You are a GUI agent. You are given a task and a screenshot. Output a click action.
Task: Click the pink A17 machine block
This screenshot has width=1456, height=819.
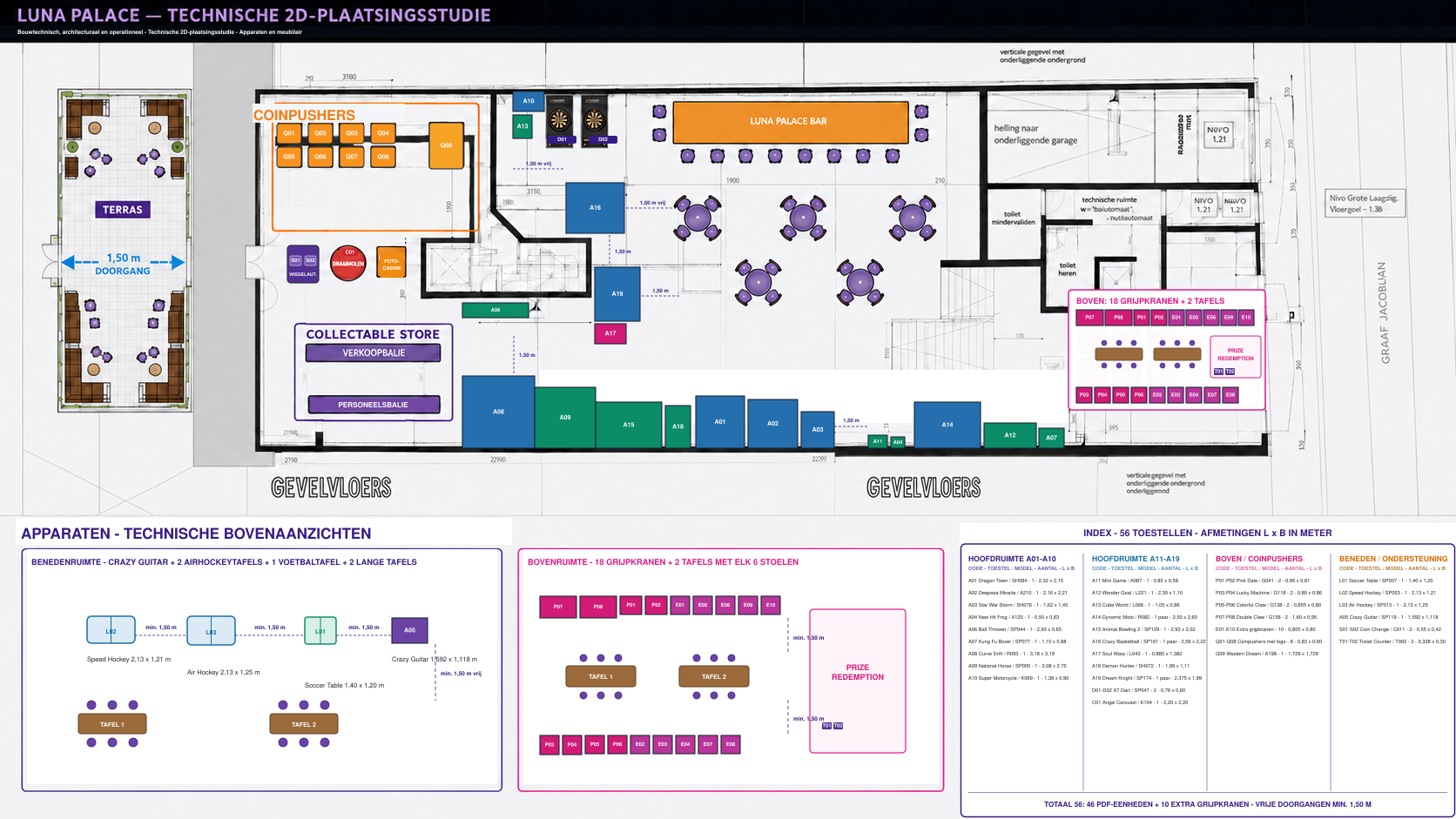610,333
